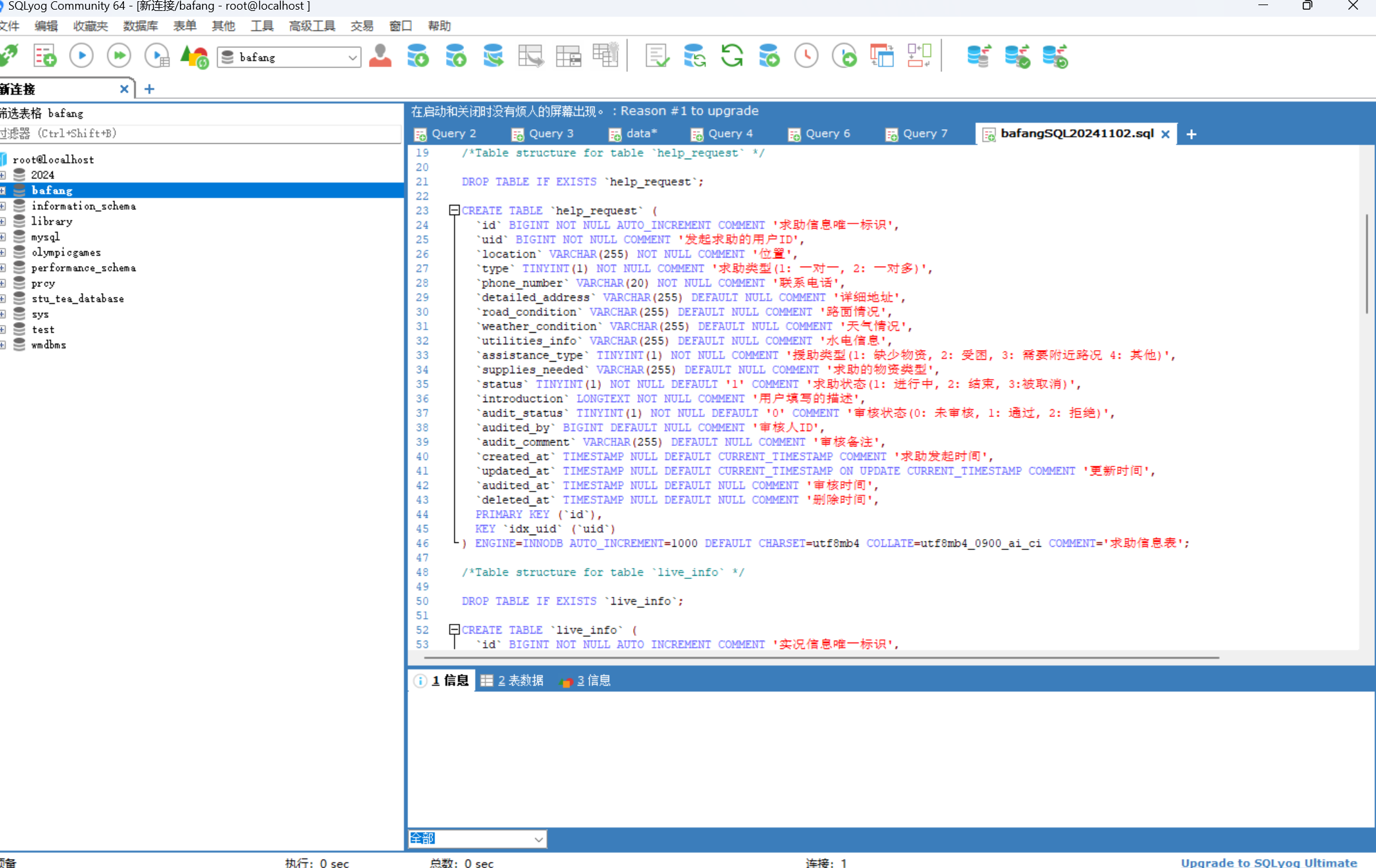
Task: Open the 全部 filter dropdown
Action: click(x=539, y=839)
